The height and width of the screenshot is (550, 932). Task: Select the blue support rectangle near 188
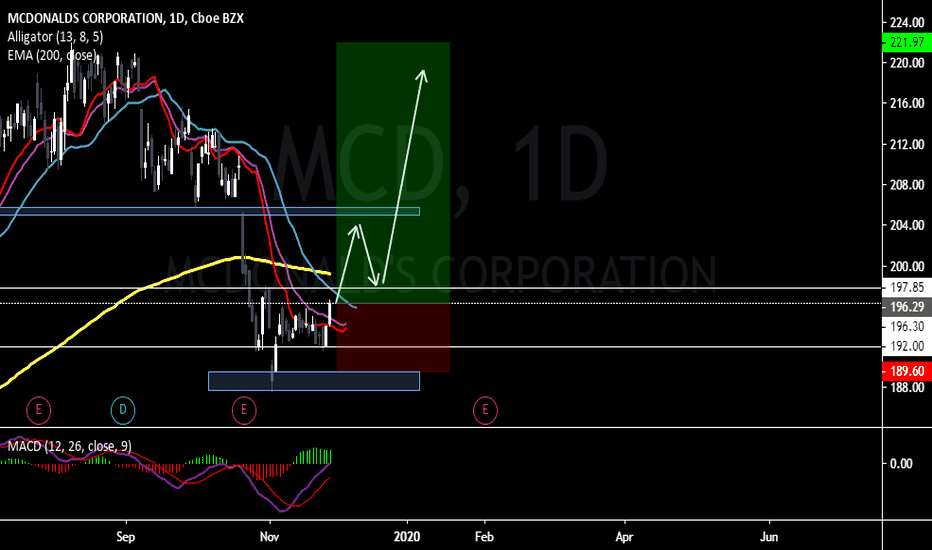(x=314, y=381)
